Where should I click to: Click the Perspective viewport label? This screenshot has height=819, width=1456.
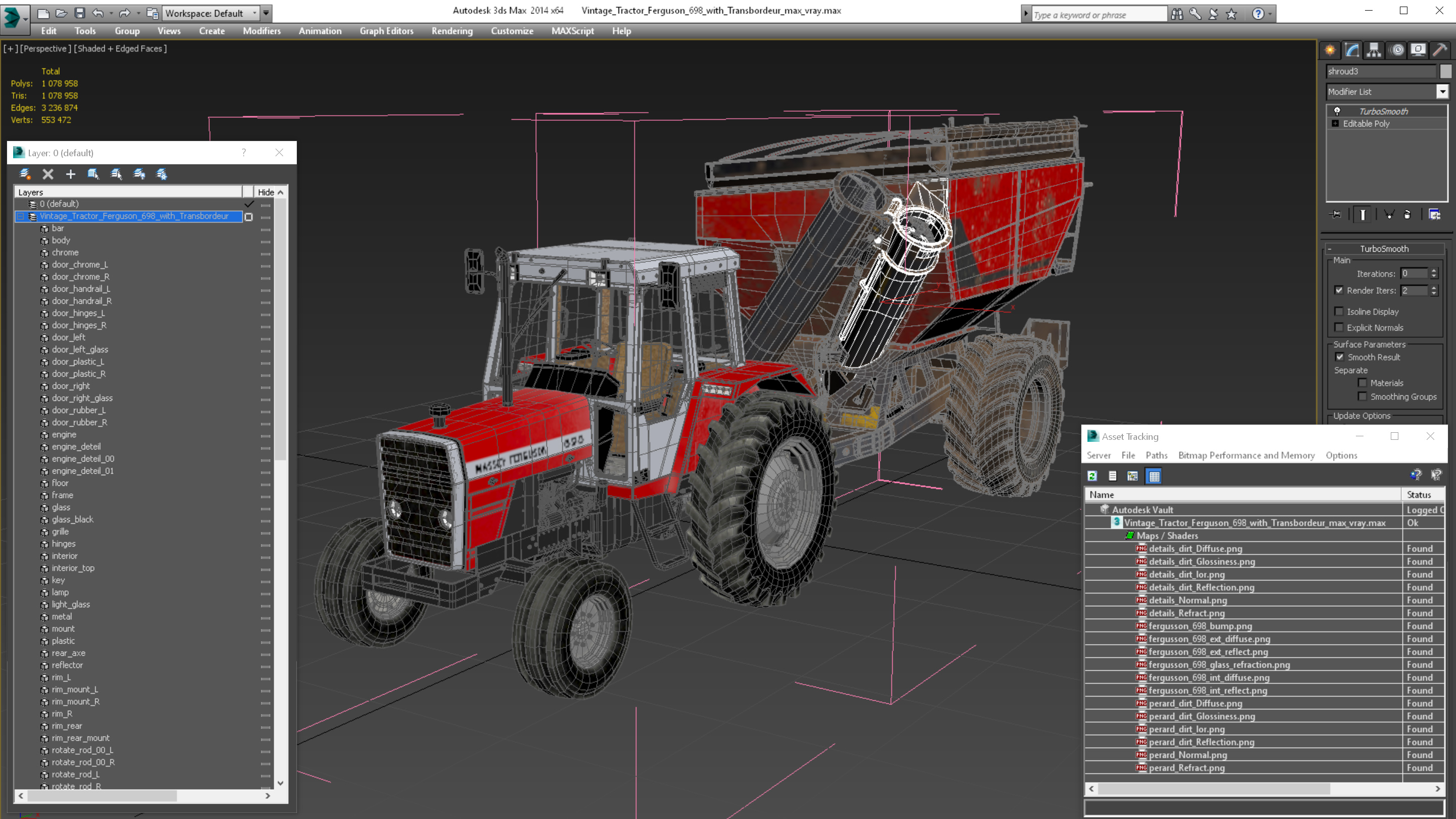46,49
